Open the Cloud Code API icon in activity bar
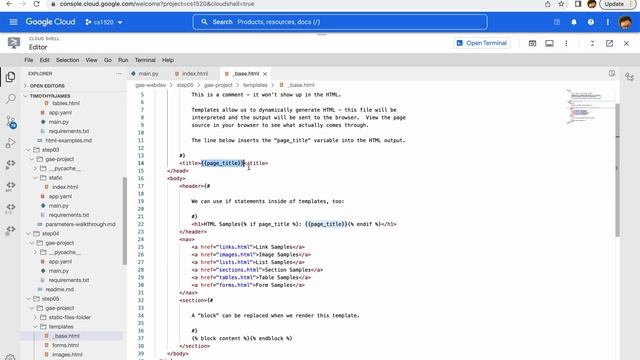 click(x=11, y=187)
